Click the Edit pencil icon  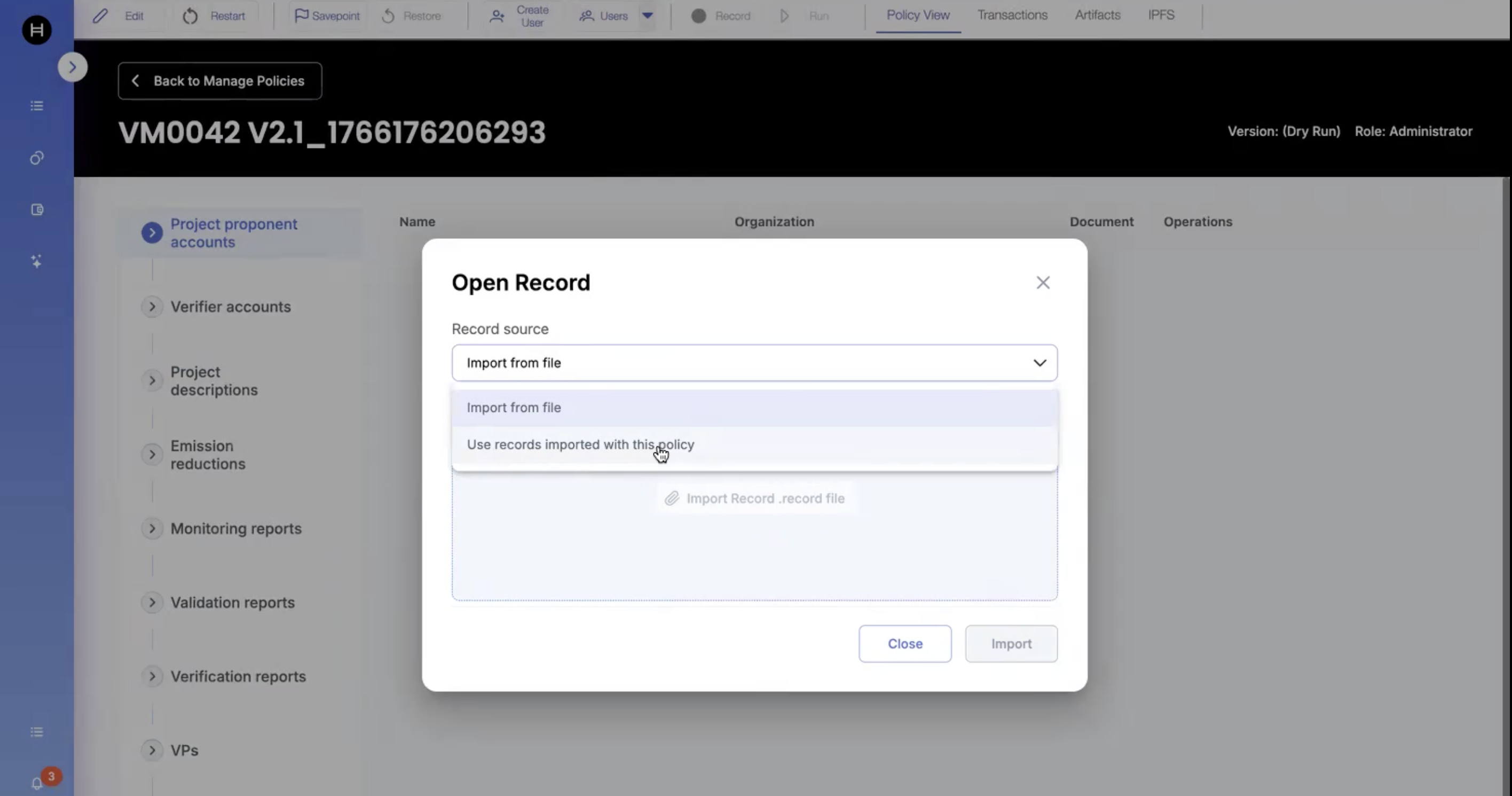tap(100, 16)
